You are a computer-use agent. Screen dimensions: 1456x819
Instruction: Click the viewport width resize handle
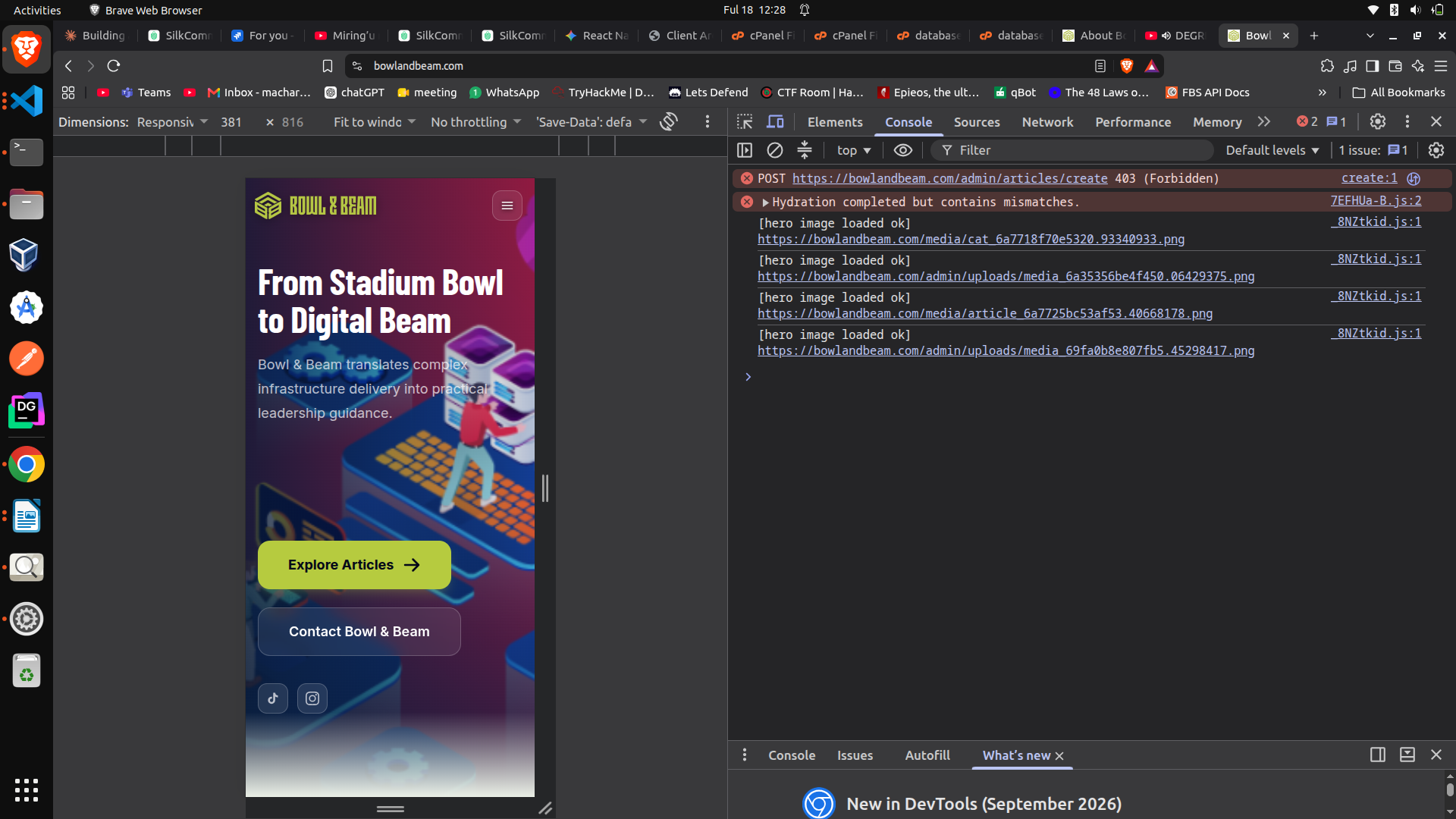click(545, 488)
